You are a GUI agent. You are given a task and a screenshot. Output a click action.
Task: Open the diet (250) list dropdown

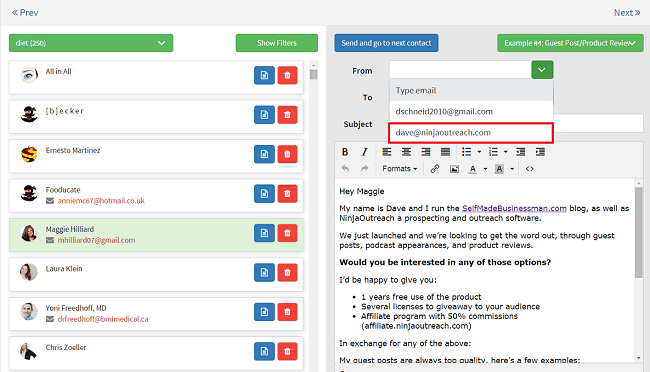pos(91,43)
